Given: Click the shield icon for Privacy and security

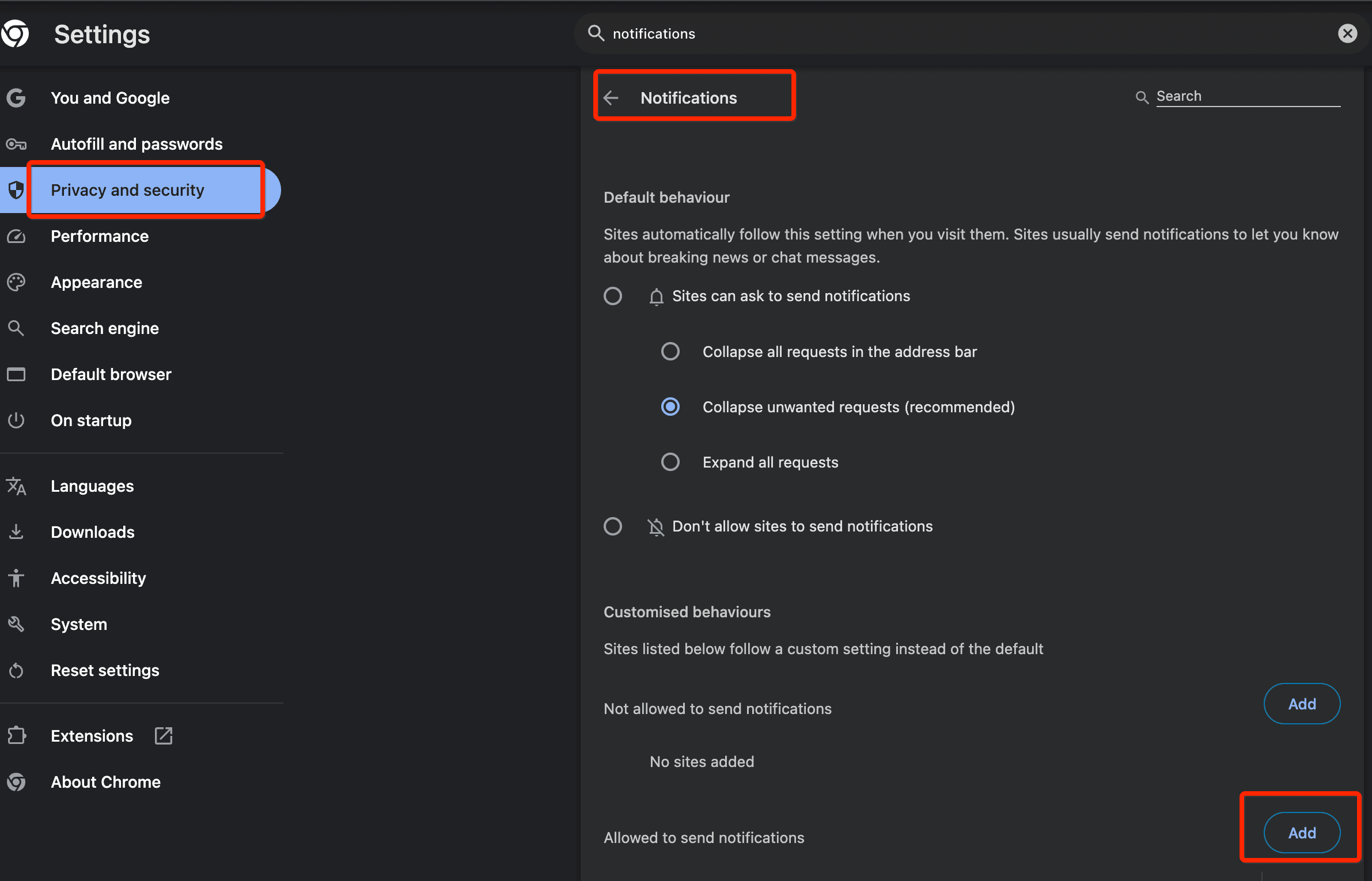Looking at the screenshot, I should (x=16, y=190).
